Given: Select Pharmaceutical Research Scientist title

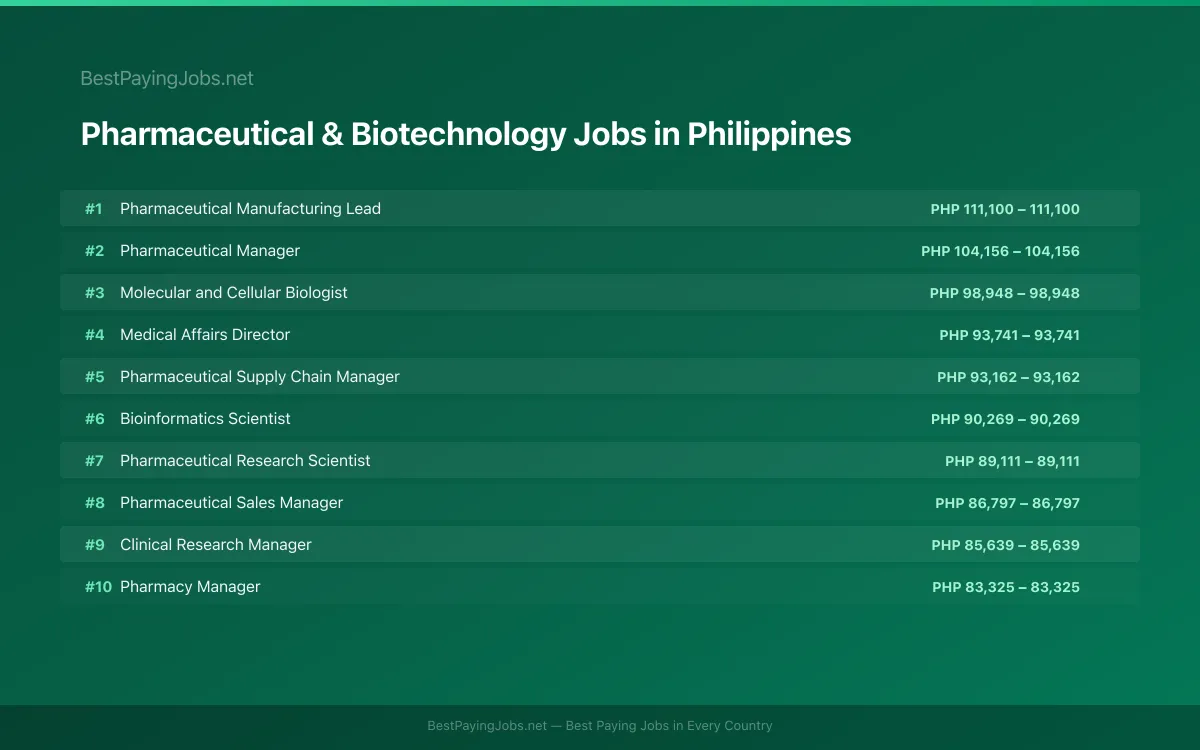Looking at the screenshot, I should click(x=245, y=461).
